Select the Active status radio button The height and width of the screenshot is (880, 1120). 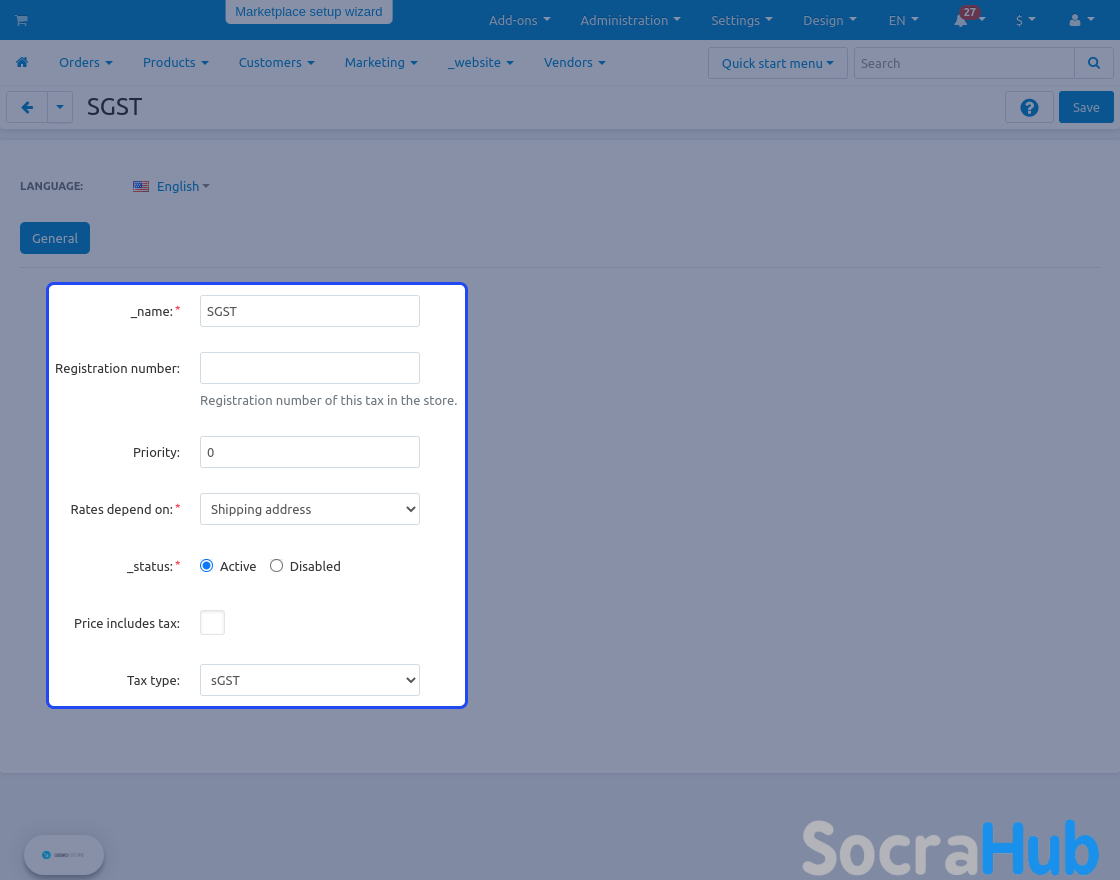tap(207, 566)
